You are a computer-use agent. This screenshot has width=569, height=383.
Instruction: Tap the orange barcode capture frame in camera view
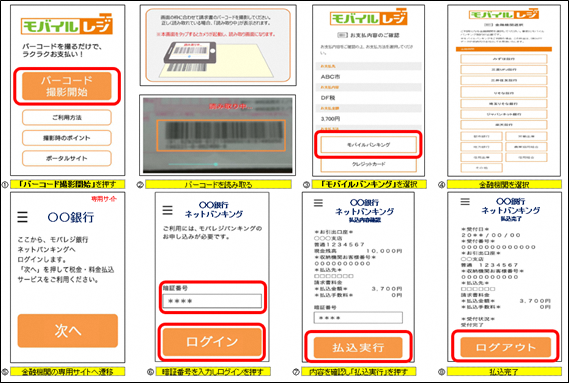[x=221, y=135]
